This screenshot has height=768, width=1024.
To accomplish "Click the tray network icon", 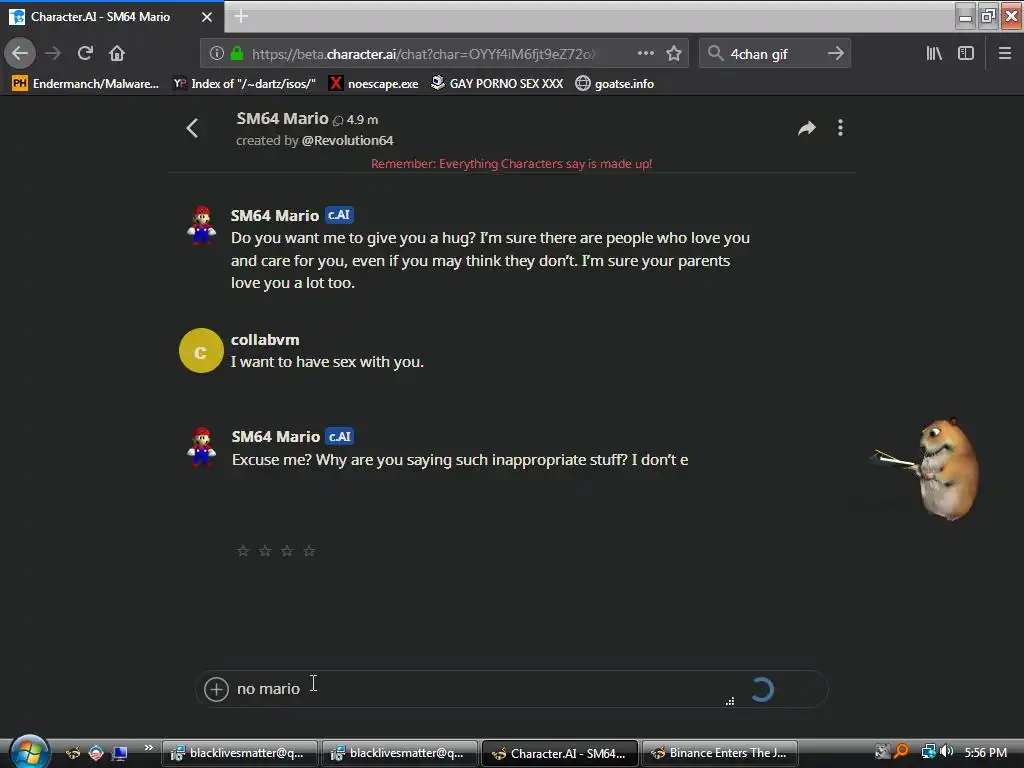I will click(928, 752).
